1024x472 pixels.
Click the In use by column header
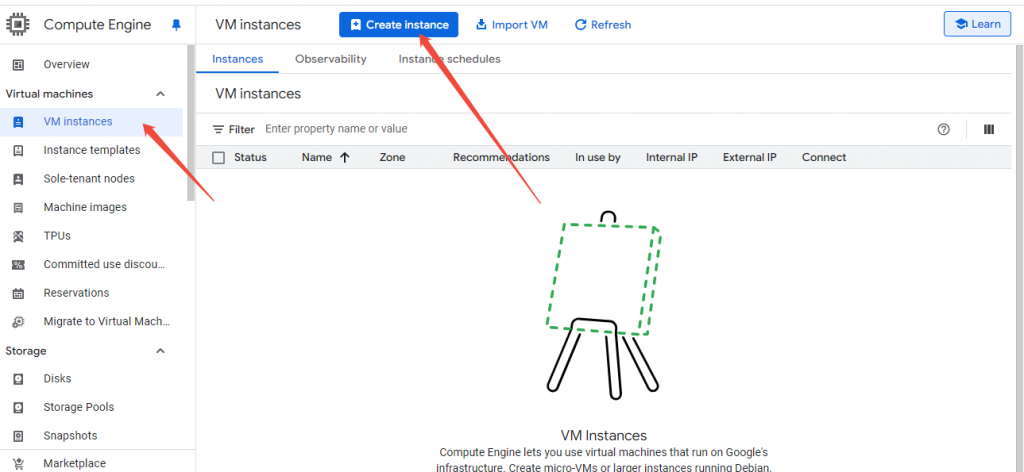tap(598, 157)
